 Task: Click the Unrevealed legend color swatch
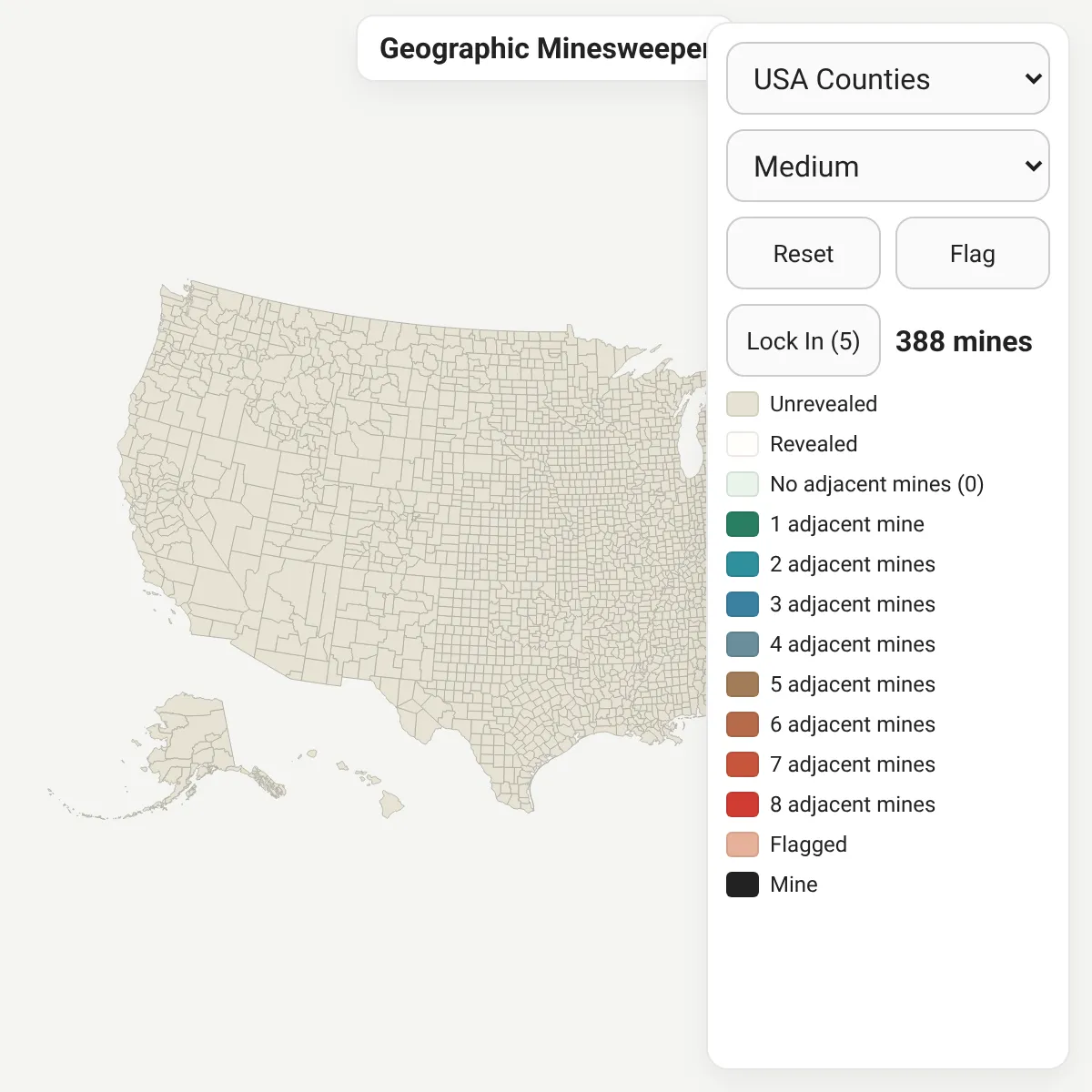pos(743,404)
